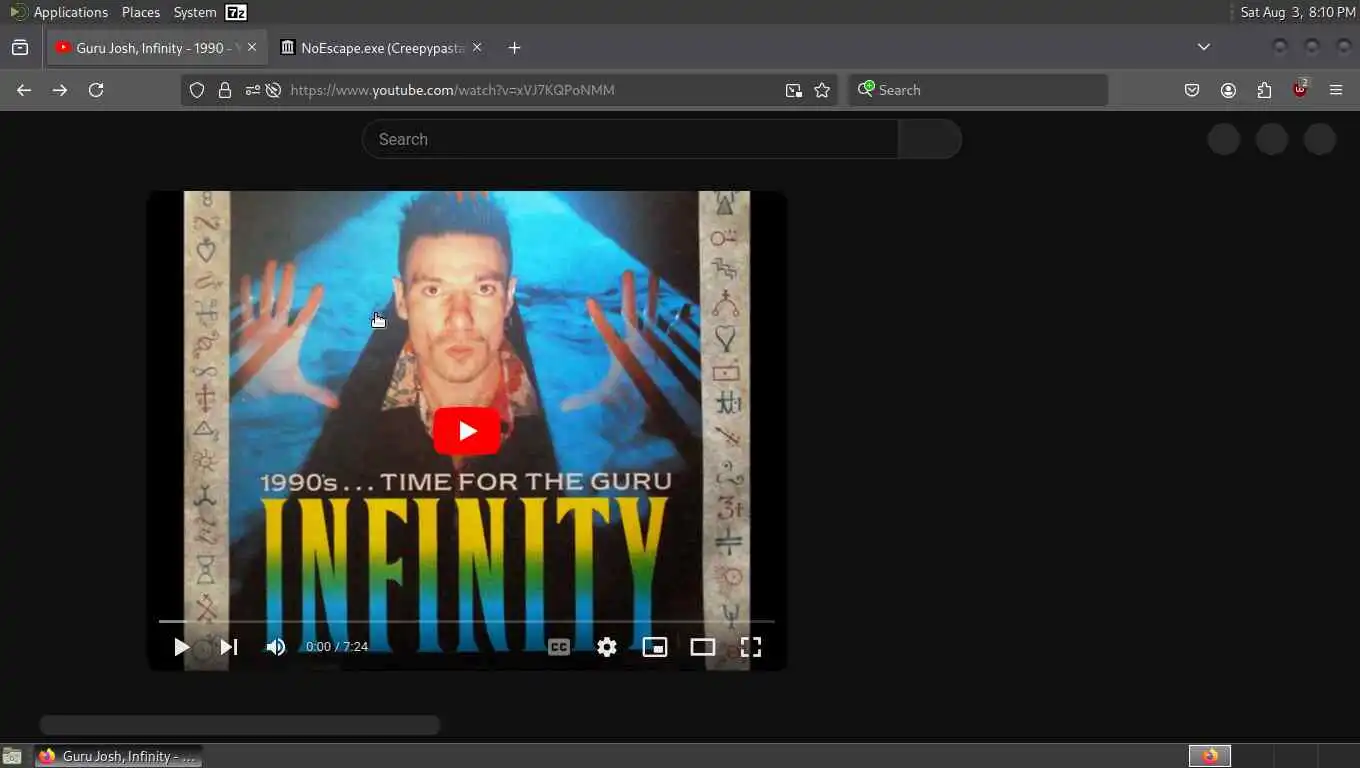Viewport: 1360px width, 768px height.
Task: Click the show desktop icon in bottom panel
Action: (12, 756)
